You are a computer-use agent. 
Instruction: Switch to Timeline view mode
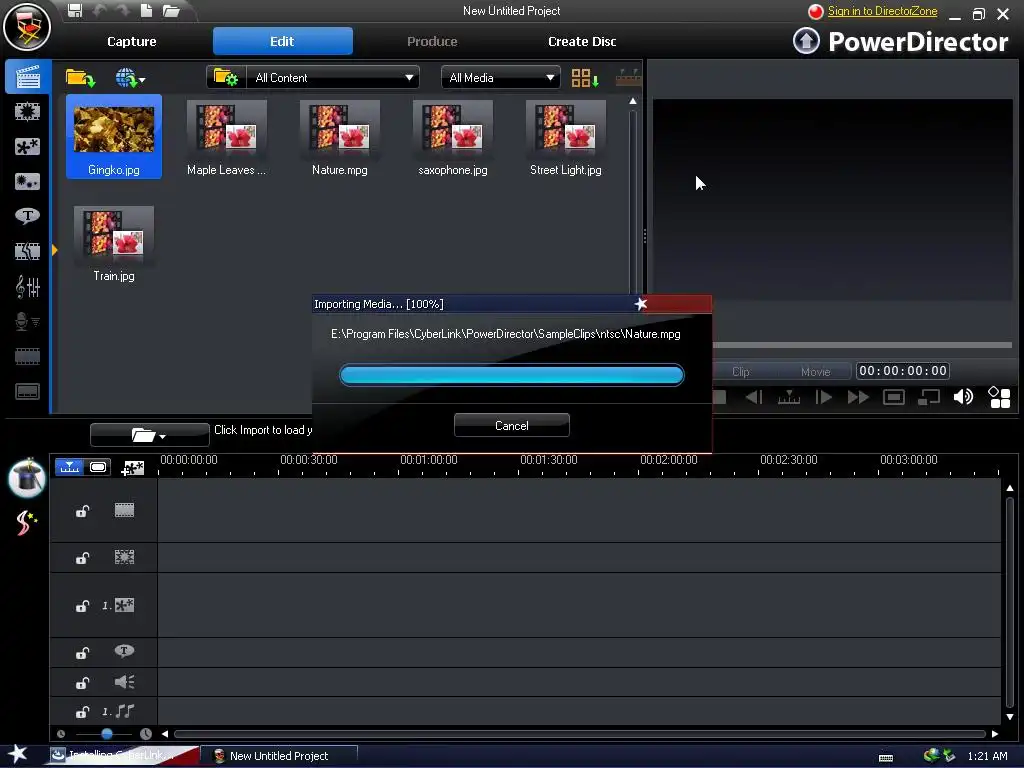tap(69, 467)
